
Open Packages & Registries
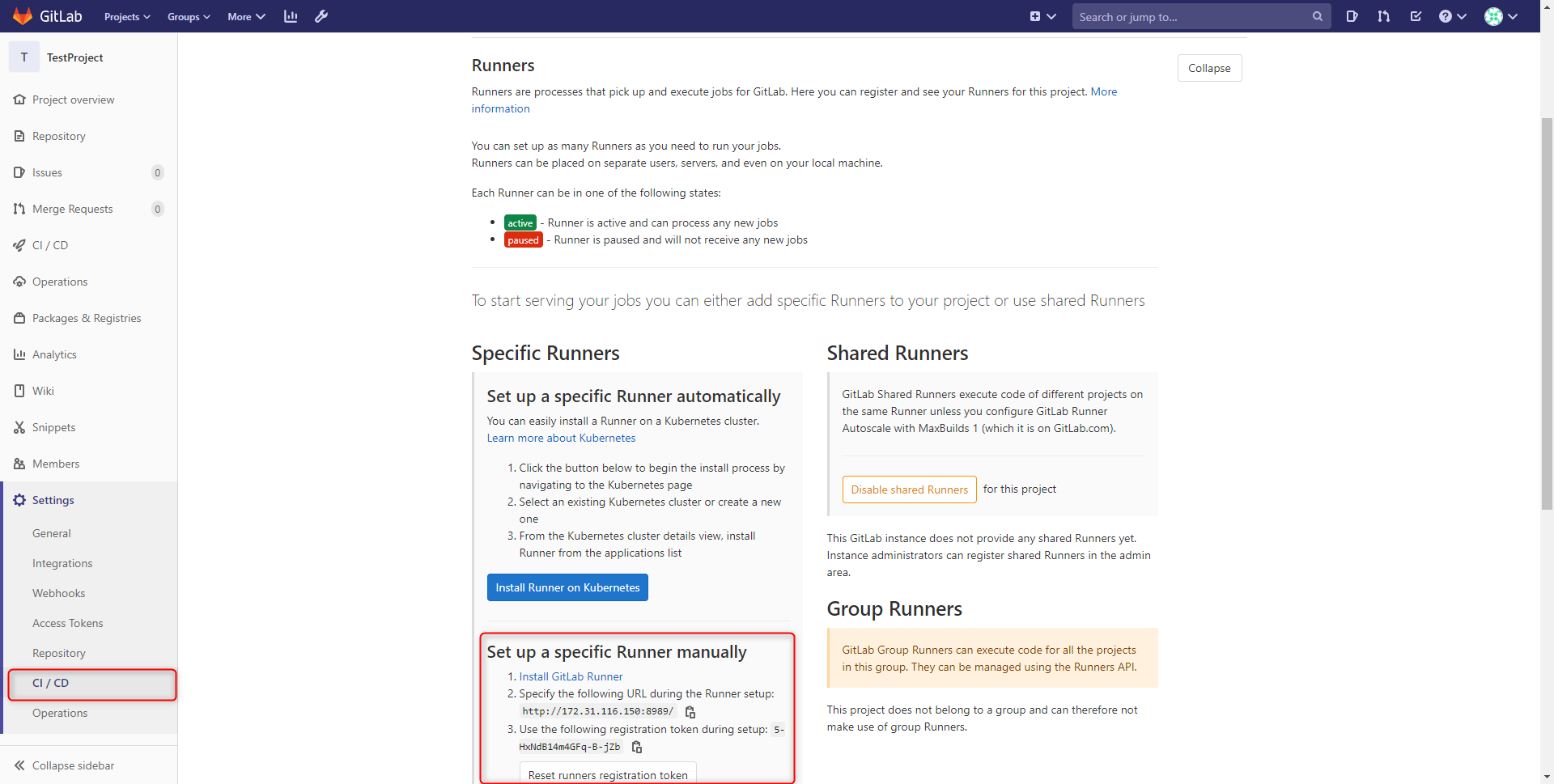pyautogui.click(x=88, y=318)
